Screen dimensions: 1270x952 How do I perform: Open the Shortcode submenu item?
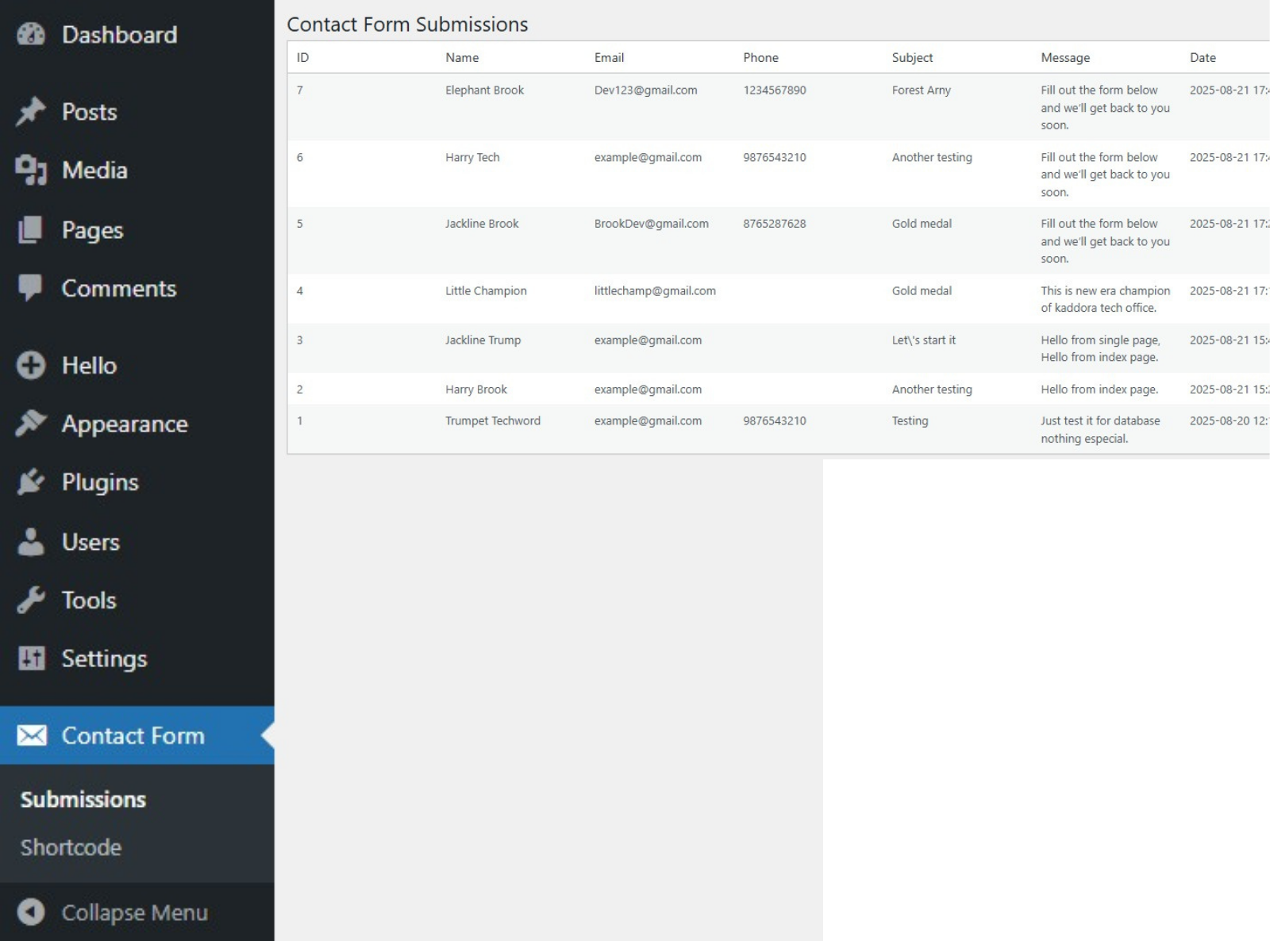click(71, 847)
